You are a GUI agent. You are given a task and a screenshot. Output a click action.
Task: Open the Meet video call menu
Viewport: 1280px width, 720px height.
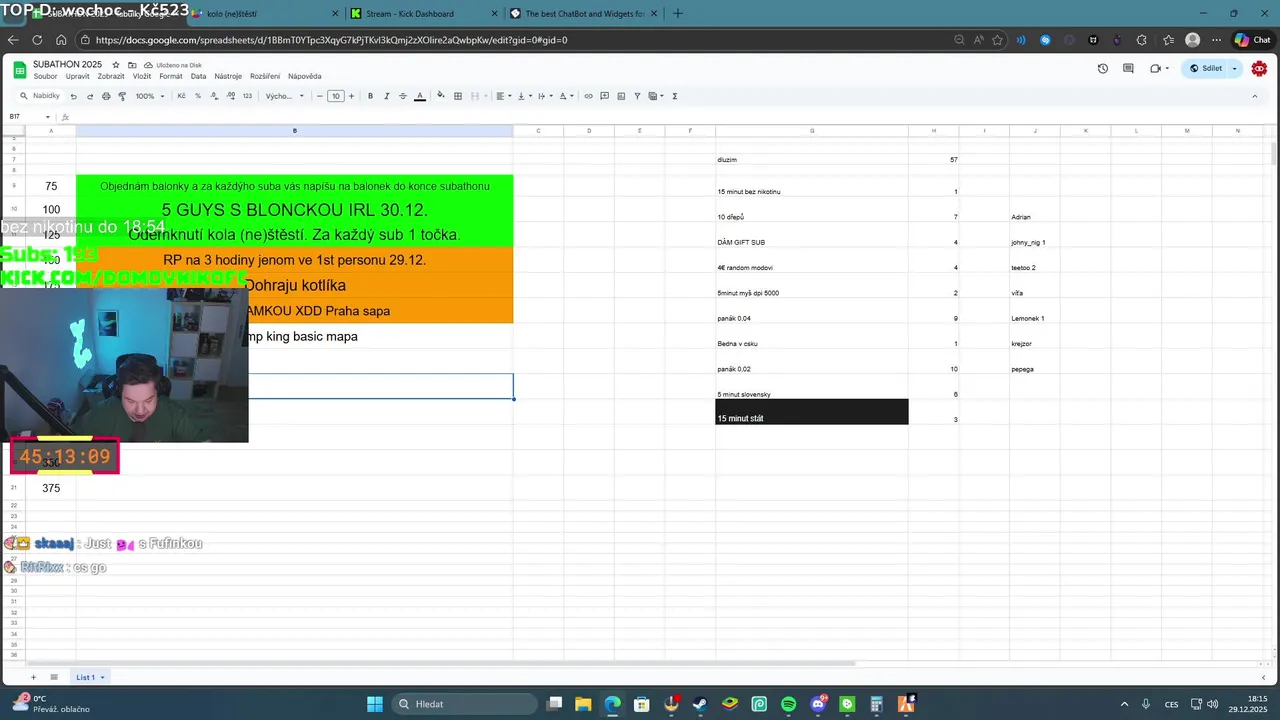tap(1159, 68)
